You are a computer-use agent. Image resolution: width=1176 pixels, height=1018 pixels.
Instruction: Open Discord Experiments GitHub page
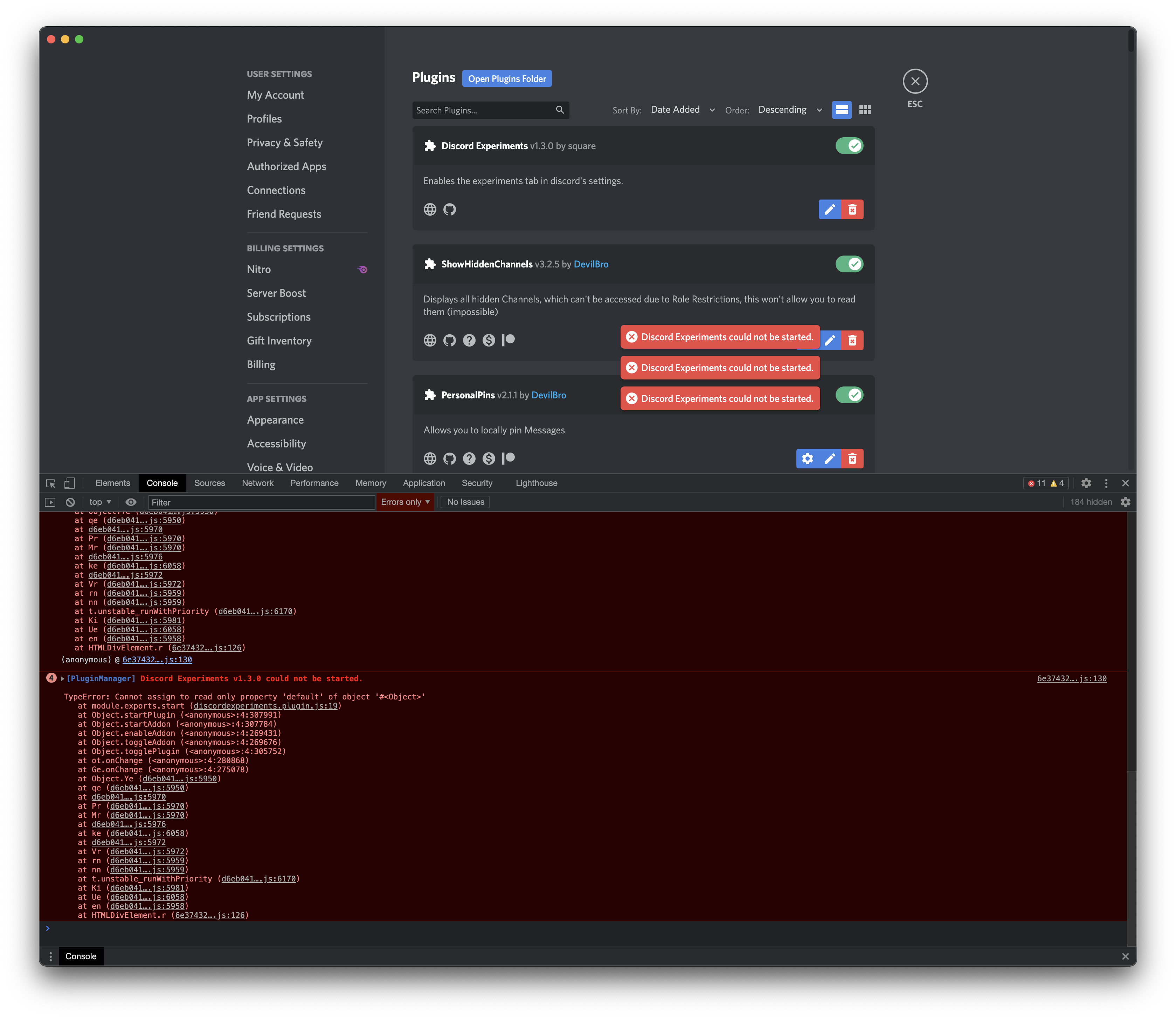tap(450, 210)
